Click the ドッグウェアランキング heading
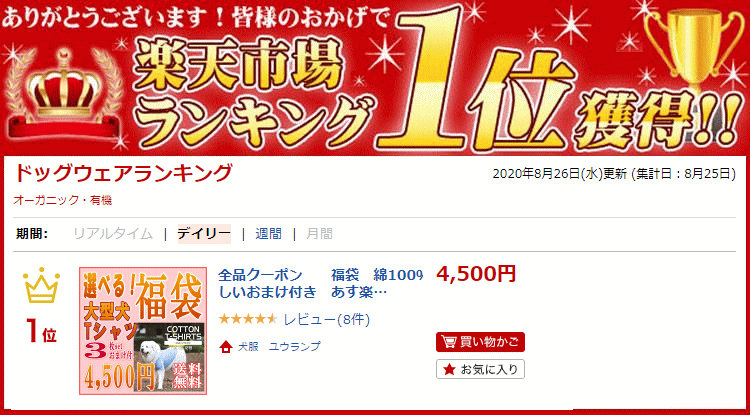Viewport: 750px width, 415px height. tap(123, 173)
